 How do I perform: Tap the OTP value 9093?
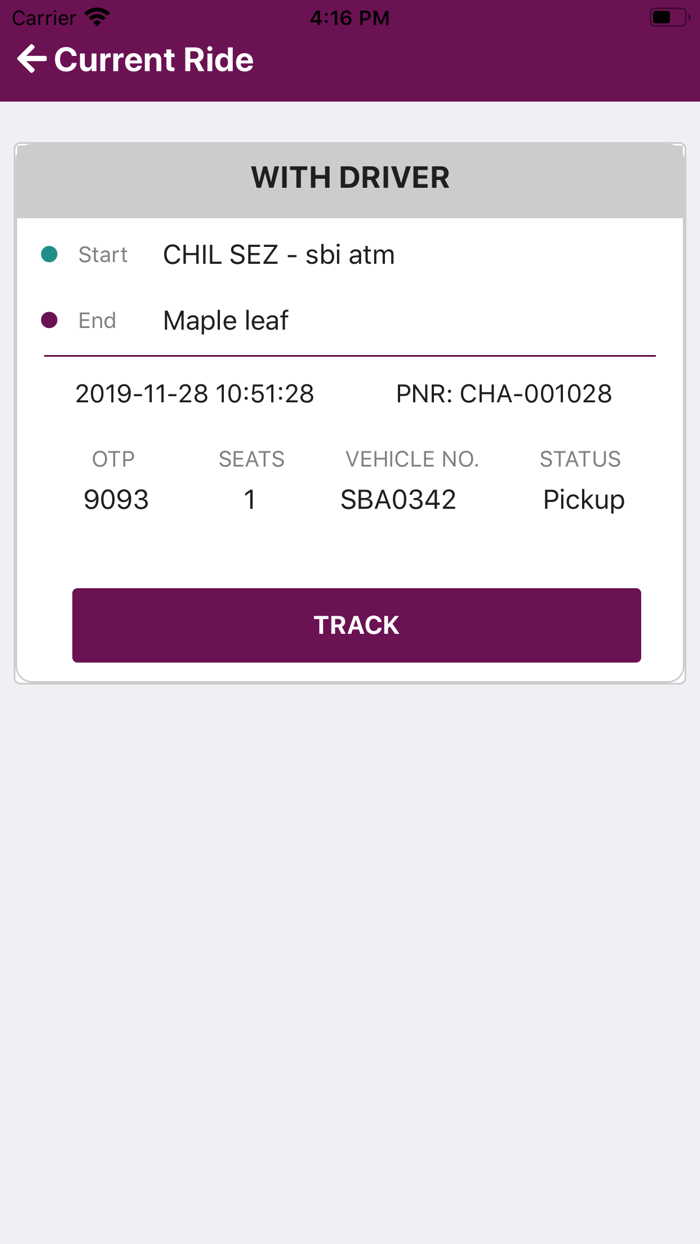(115, 499)
